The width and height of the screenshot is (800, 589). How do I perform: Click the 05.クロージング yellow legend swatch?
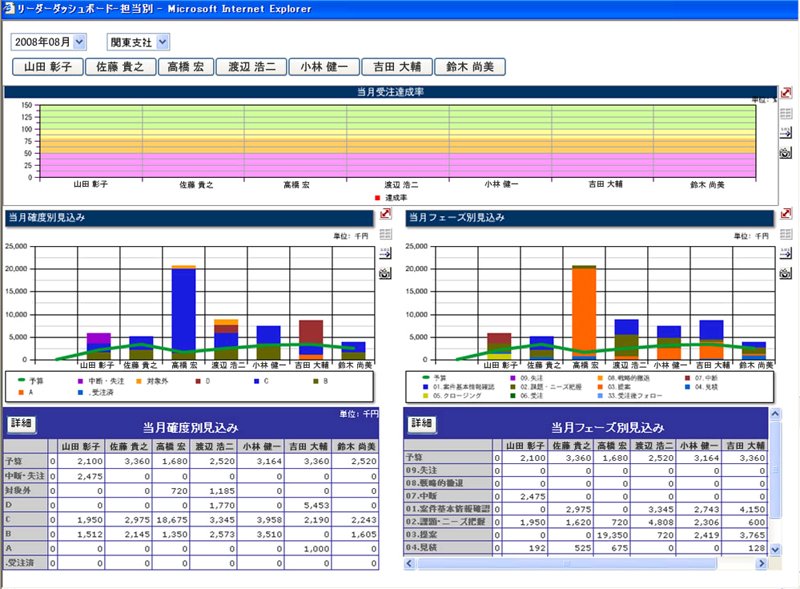pos(426,396)
